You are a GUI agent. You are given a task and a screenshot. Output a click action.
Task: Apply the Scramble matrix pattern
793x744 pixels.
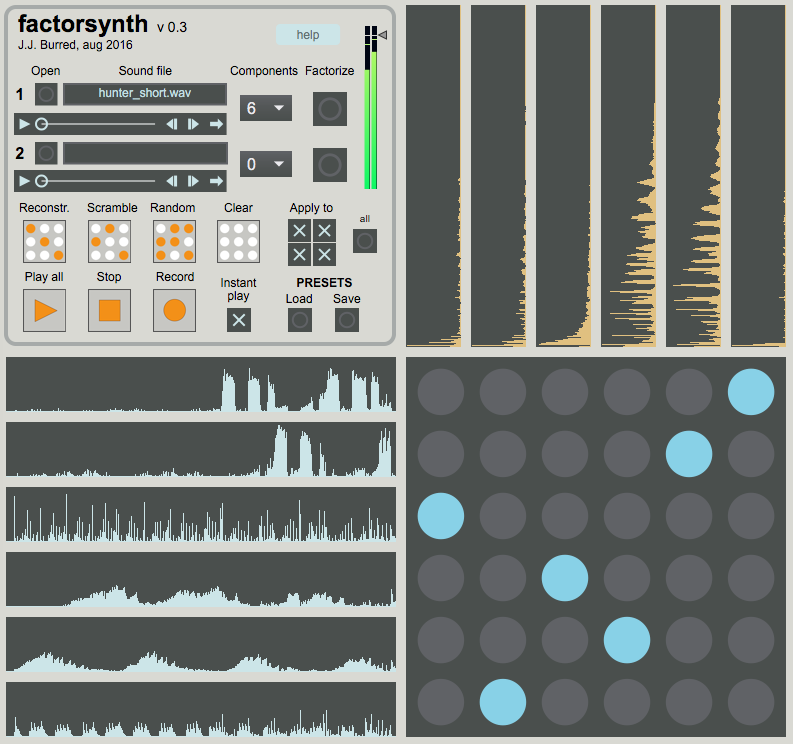point(109,242)
